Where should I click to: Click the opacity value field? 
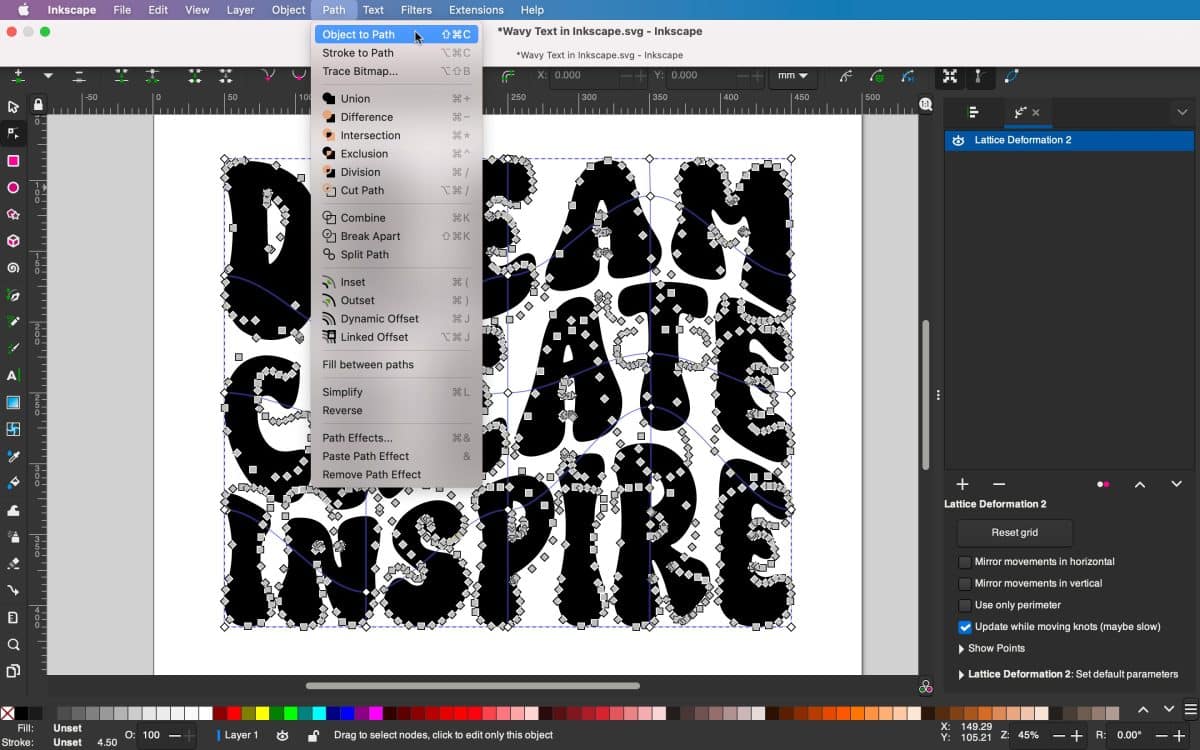click(152, 735)
